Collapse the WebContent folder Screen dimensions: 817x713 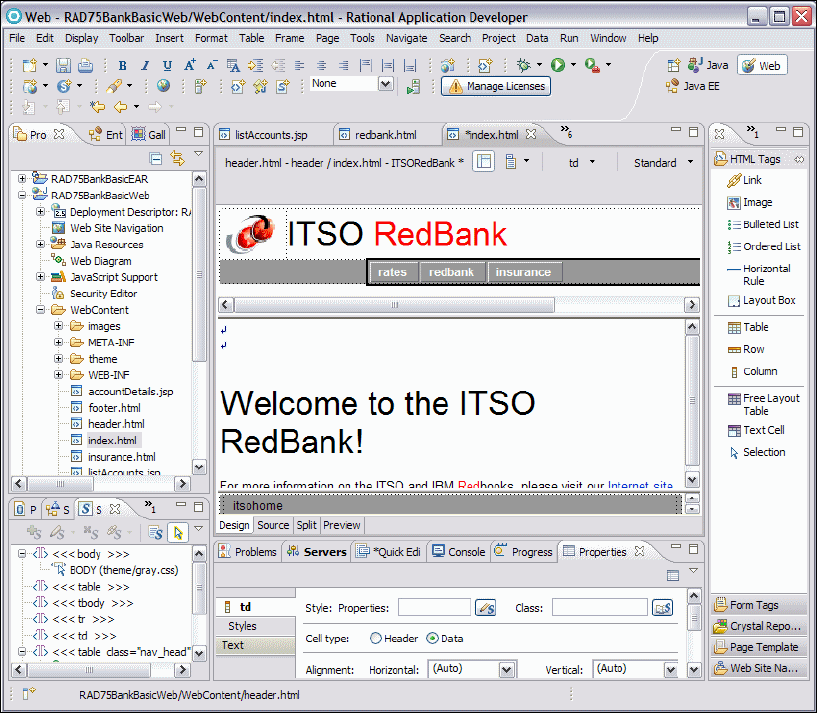40,310
